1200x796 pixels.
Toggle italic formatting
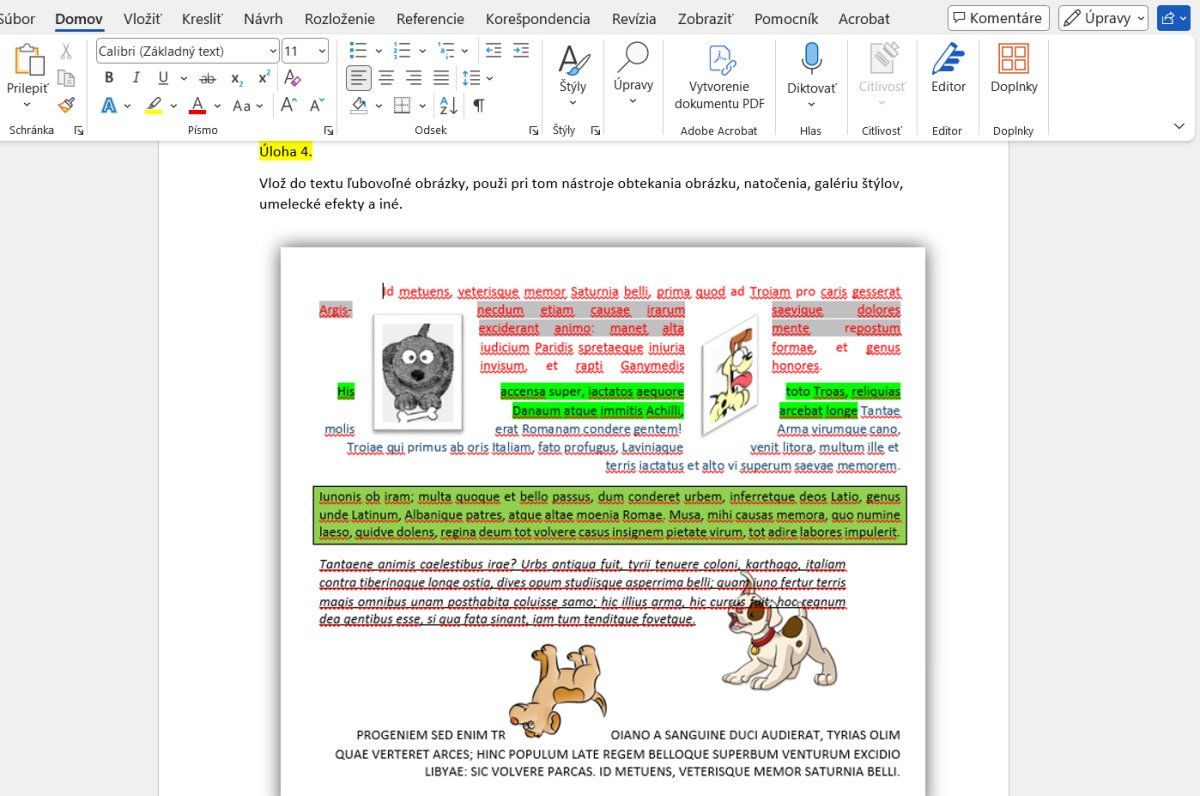coord(136,78)
